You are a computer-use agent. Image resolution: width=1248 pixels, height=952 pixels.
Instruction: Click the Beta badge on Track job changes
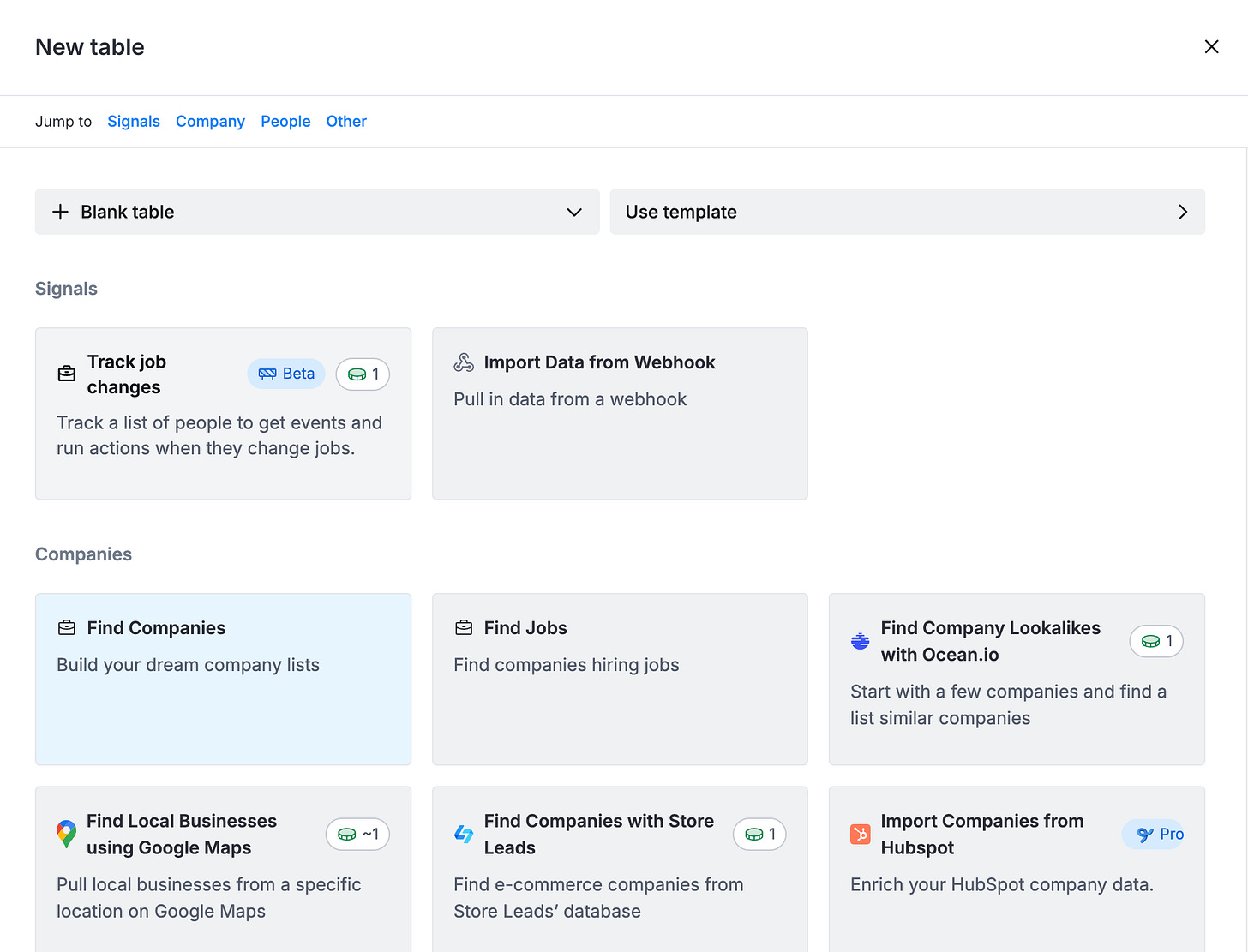[286, 374]
